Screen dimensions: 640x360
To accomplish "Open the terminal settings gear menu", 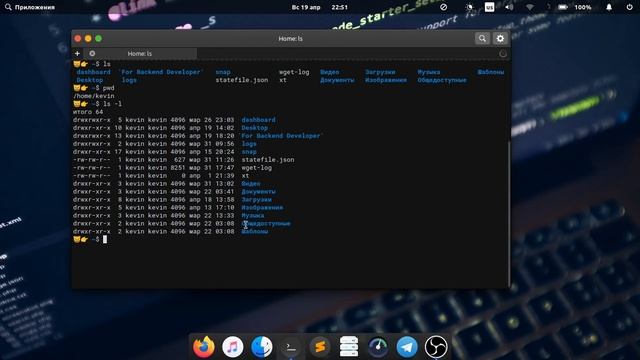I will tap(500, 38).
